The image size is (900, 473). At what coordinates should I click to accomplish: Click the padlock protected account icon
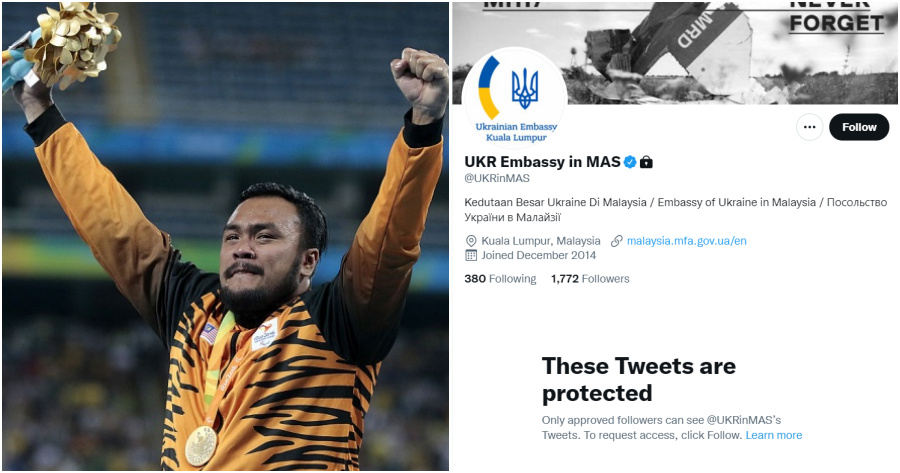click(646, 162)
